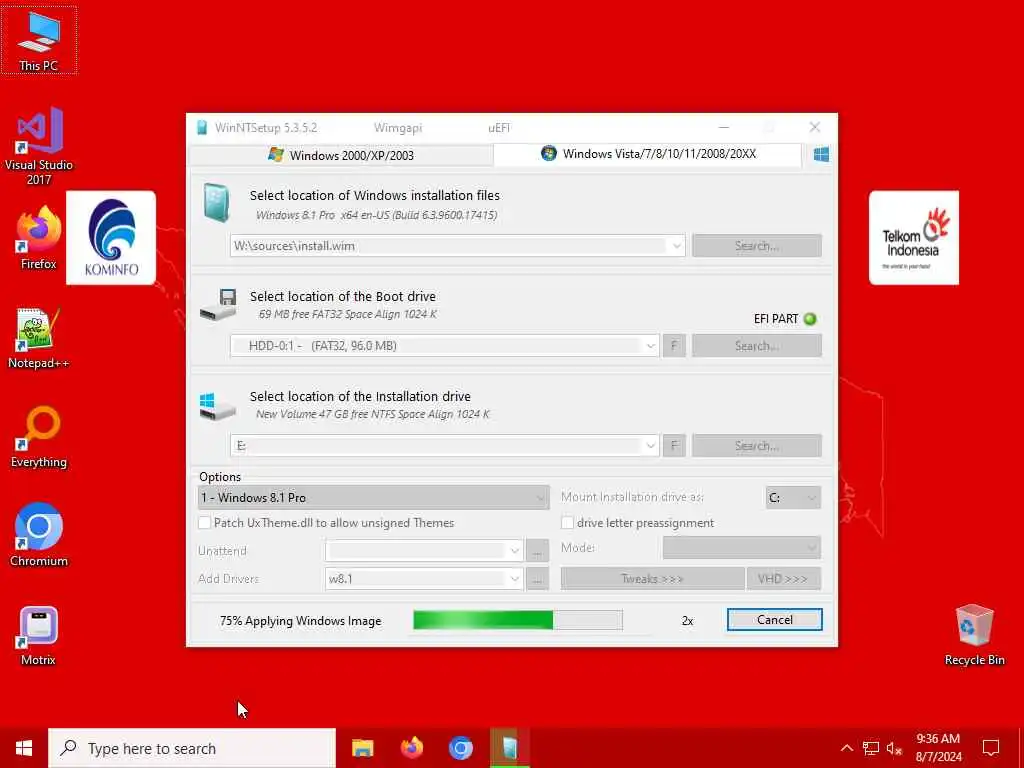Screen dimensions: 1024x768
Task: Open the VHD >>> options
Action: click(783, 579)
